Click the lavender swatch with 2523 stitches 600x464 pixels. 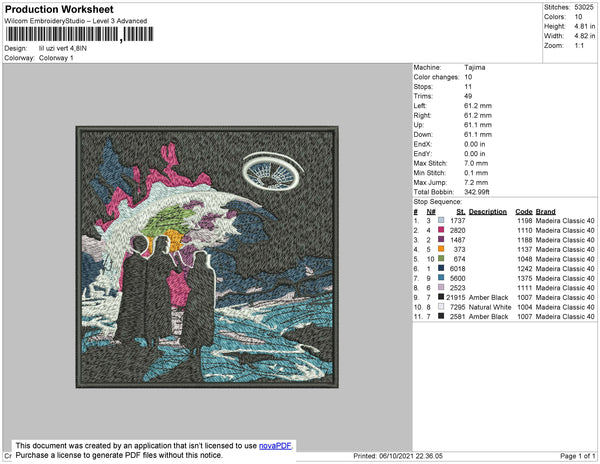(x=441, y=287)
